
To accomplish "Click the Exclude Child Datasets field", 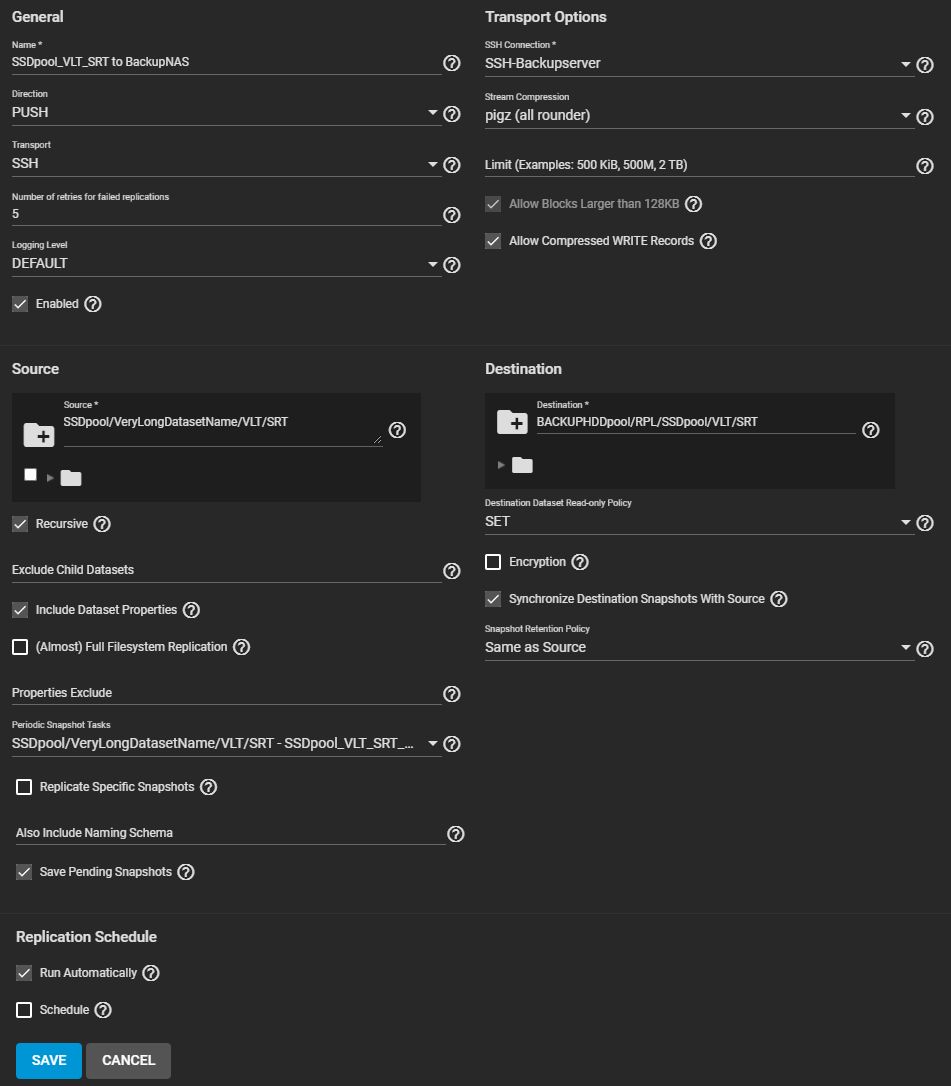I will (226, 570).
